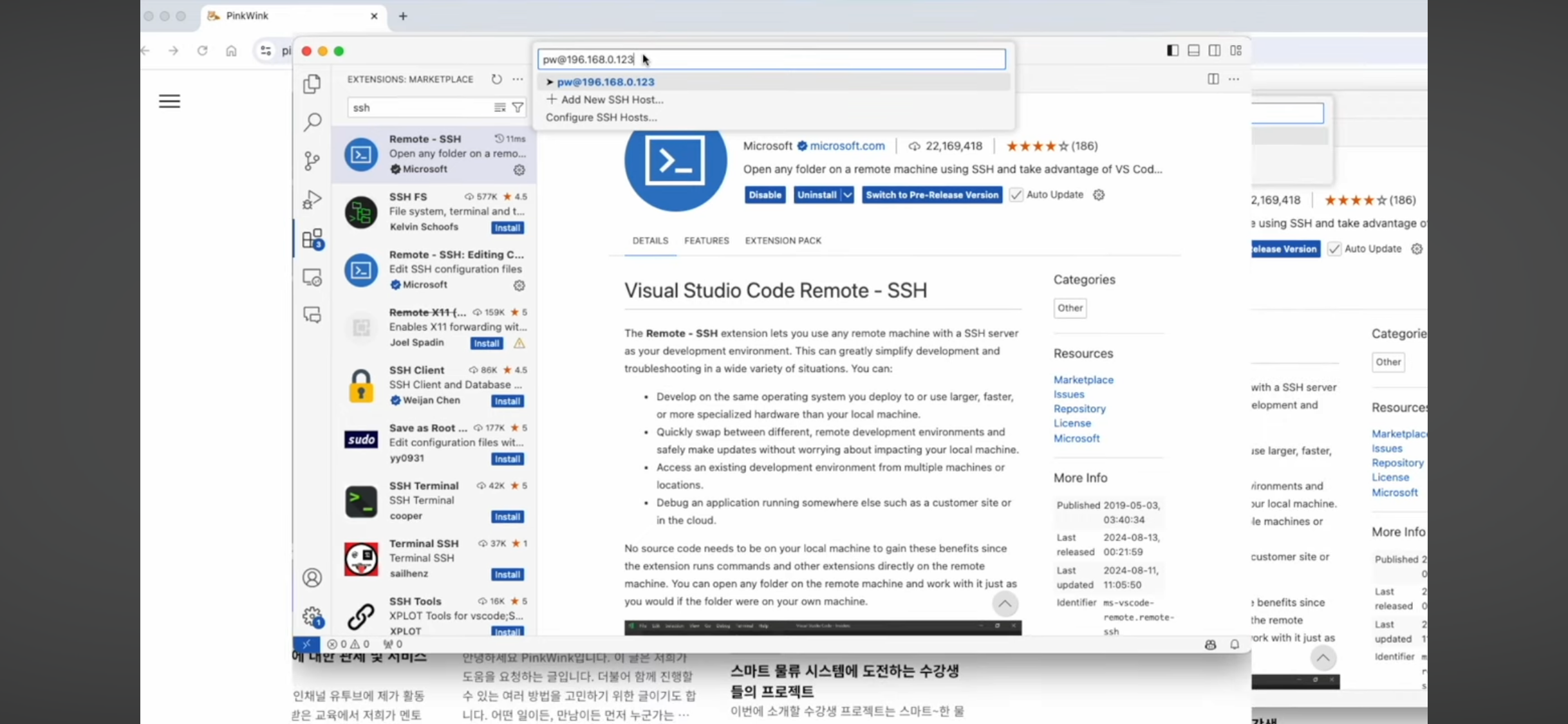Open the Explorer view in activity bar
Viewport: 1568px width, 724px height.
312,84
